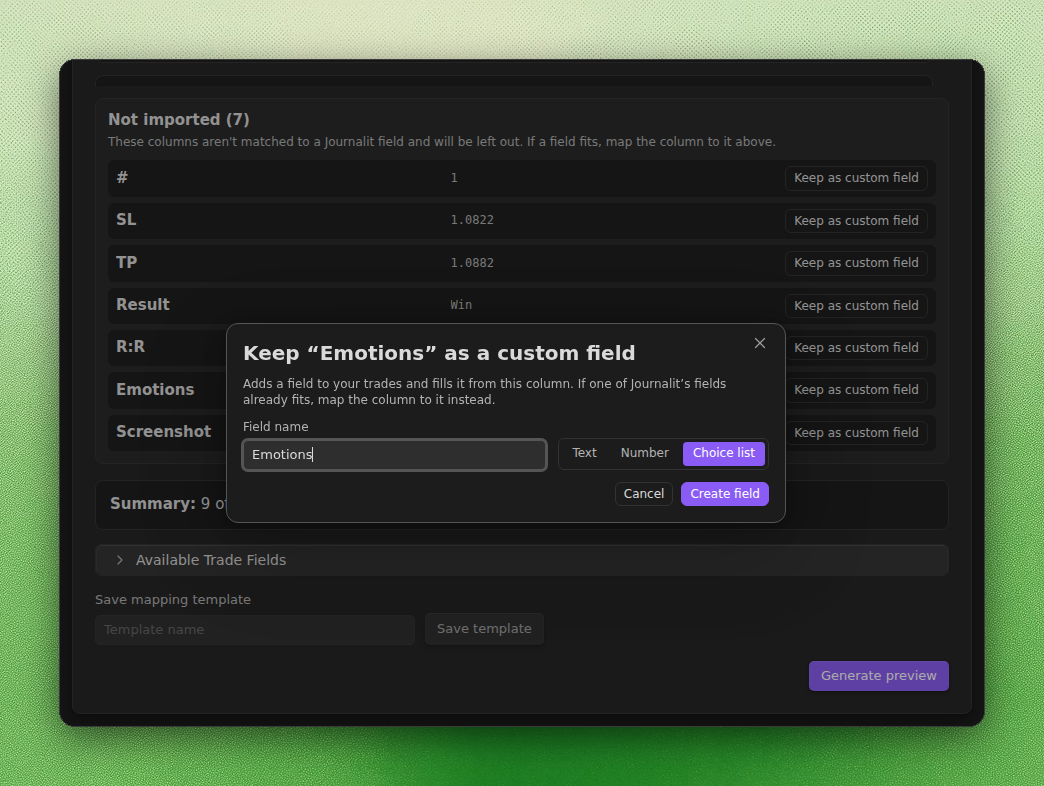Viewport: 1044px width, 786px height.
Task: Click the Save template button
Action: (484, 629)
